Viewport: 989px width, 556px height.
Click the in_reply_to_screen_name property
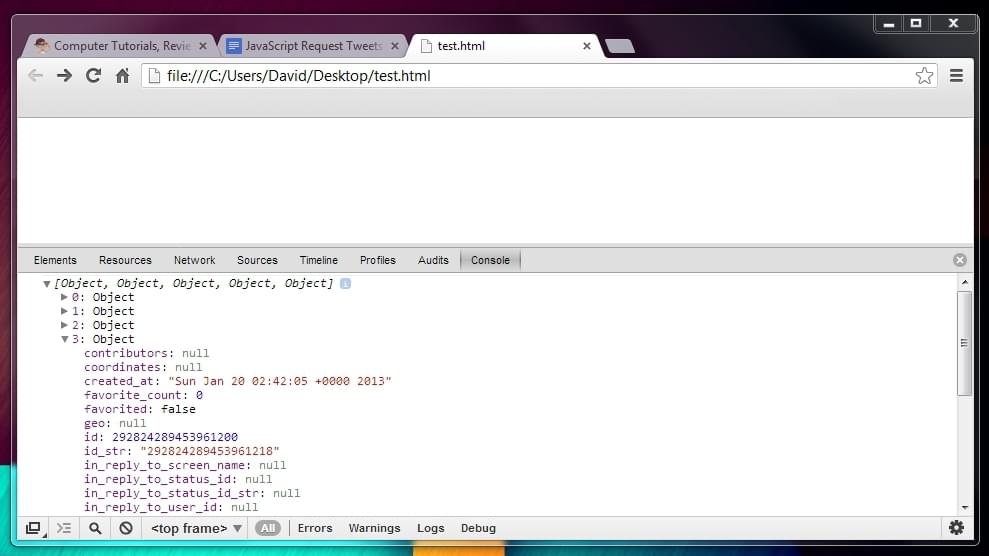(x=185, y=465)
